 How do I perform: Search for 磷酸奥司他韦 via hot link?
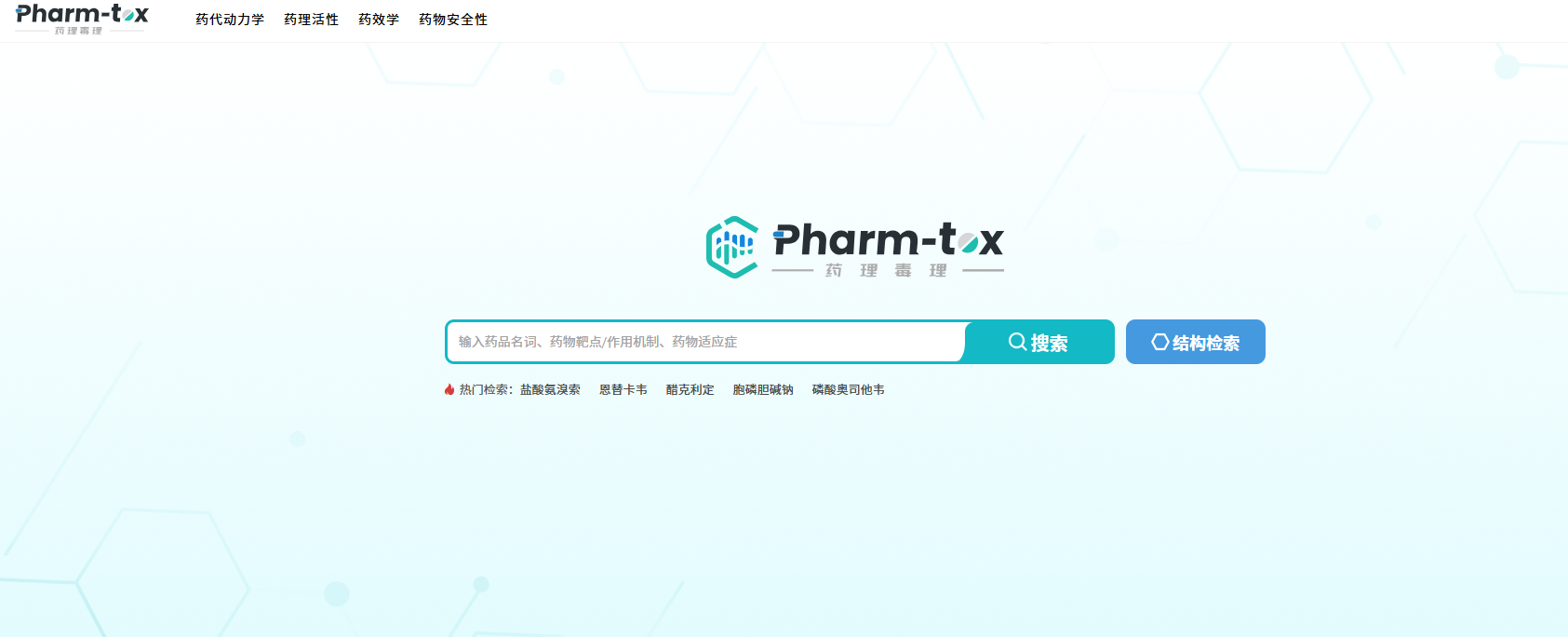[x=849, y=389]
